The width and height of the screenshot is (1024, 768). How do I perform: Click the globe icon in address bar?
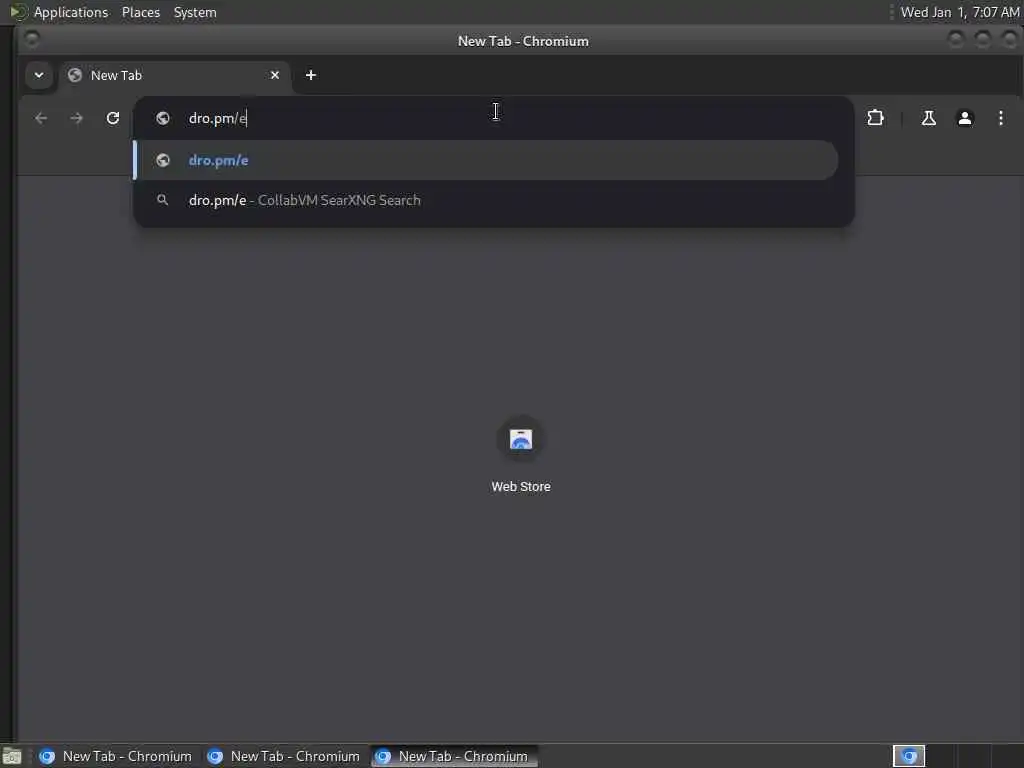(x=163, y=118)
